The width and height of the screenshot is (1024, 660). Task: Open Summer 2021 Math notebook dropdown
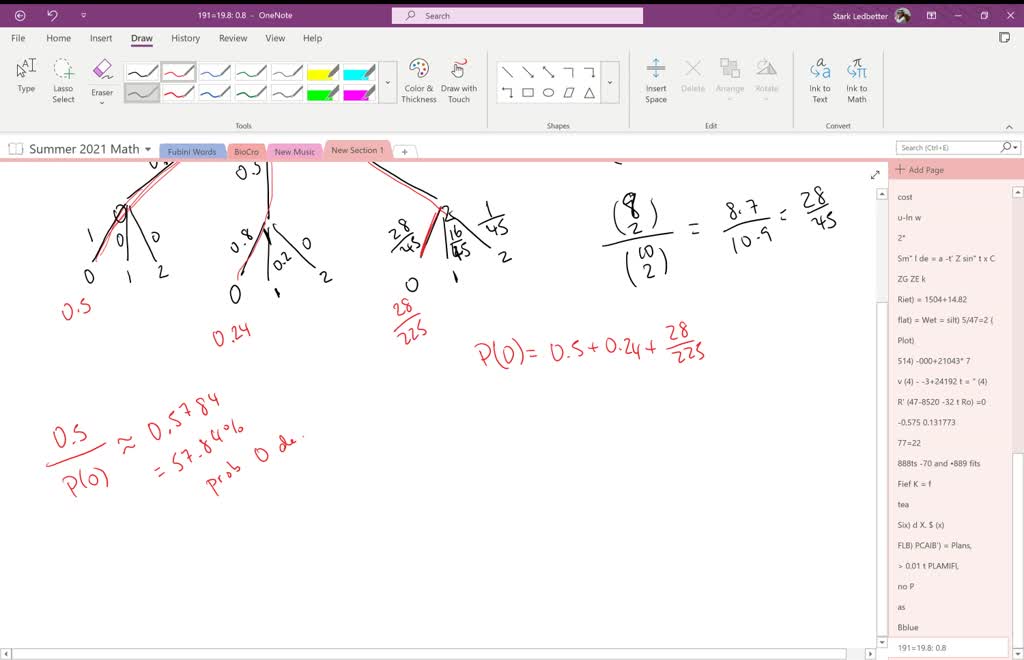(x=148, y=149)
